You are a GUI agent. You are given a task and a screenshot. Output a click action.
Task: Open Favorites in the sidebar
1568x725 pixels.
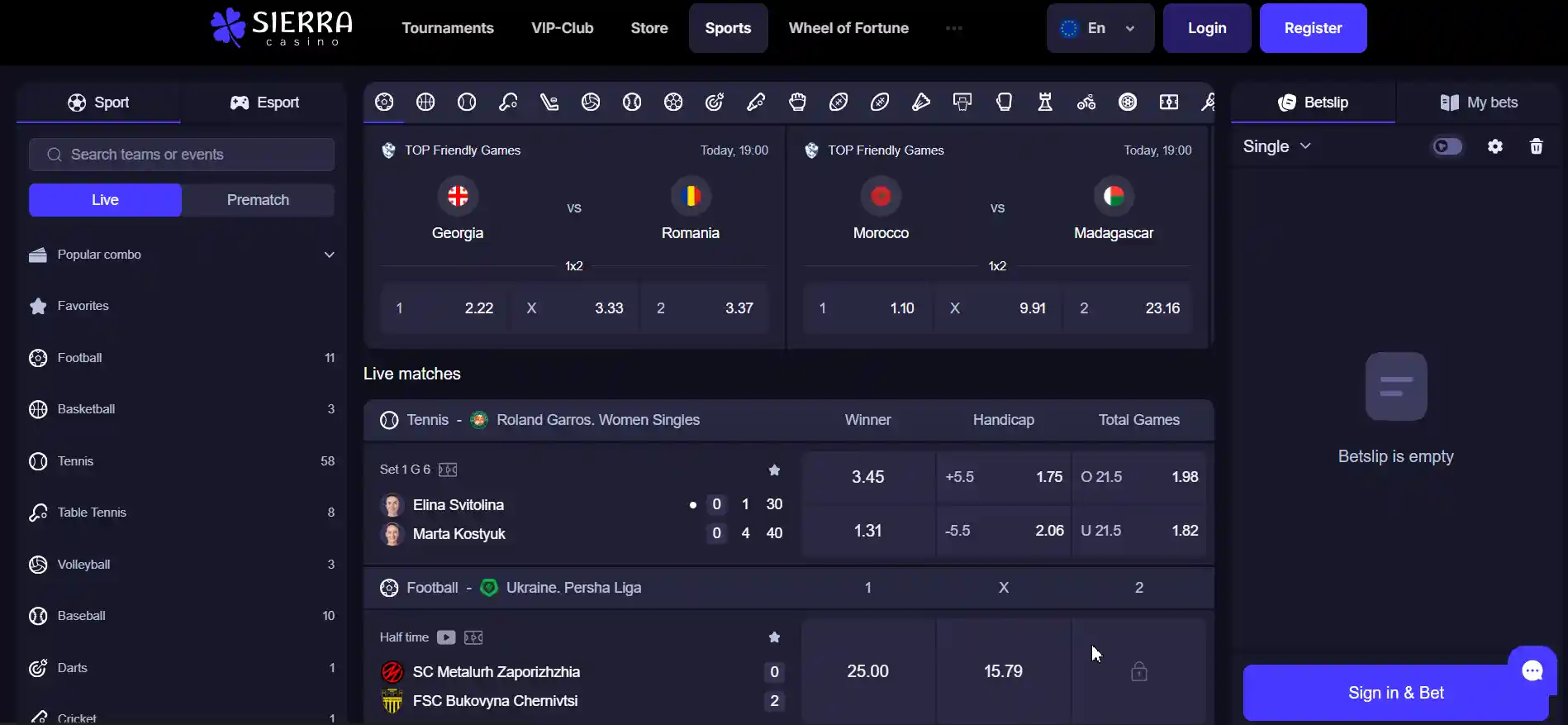[182, 306]
